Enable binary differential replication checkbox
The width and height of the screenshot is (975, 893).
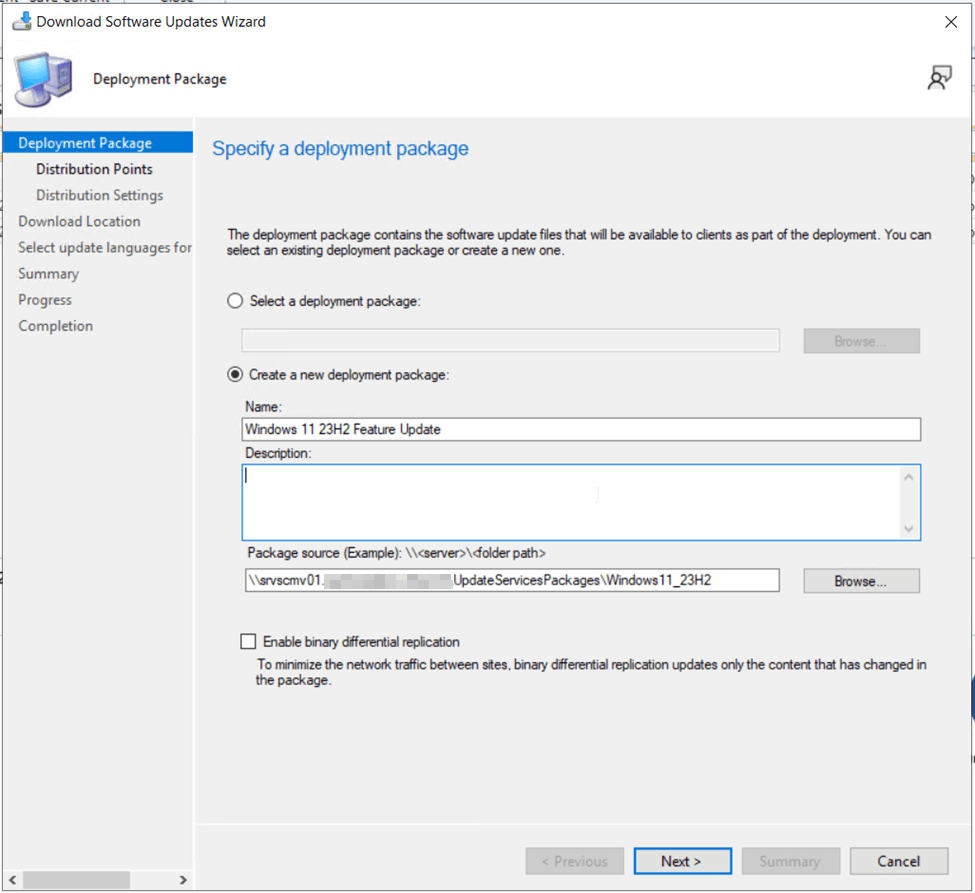click(x=248, y=642)
